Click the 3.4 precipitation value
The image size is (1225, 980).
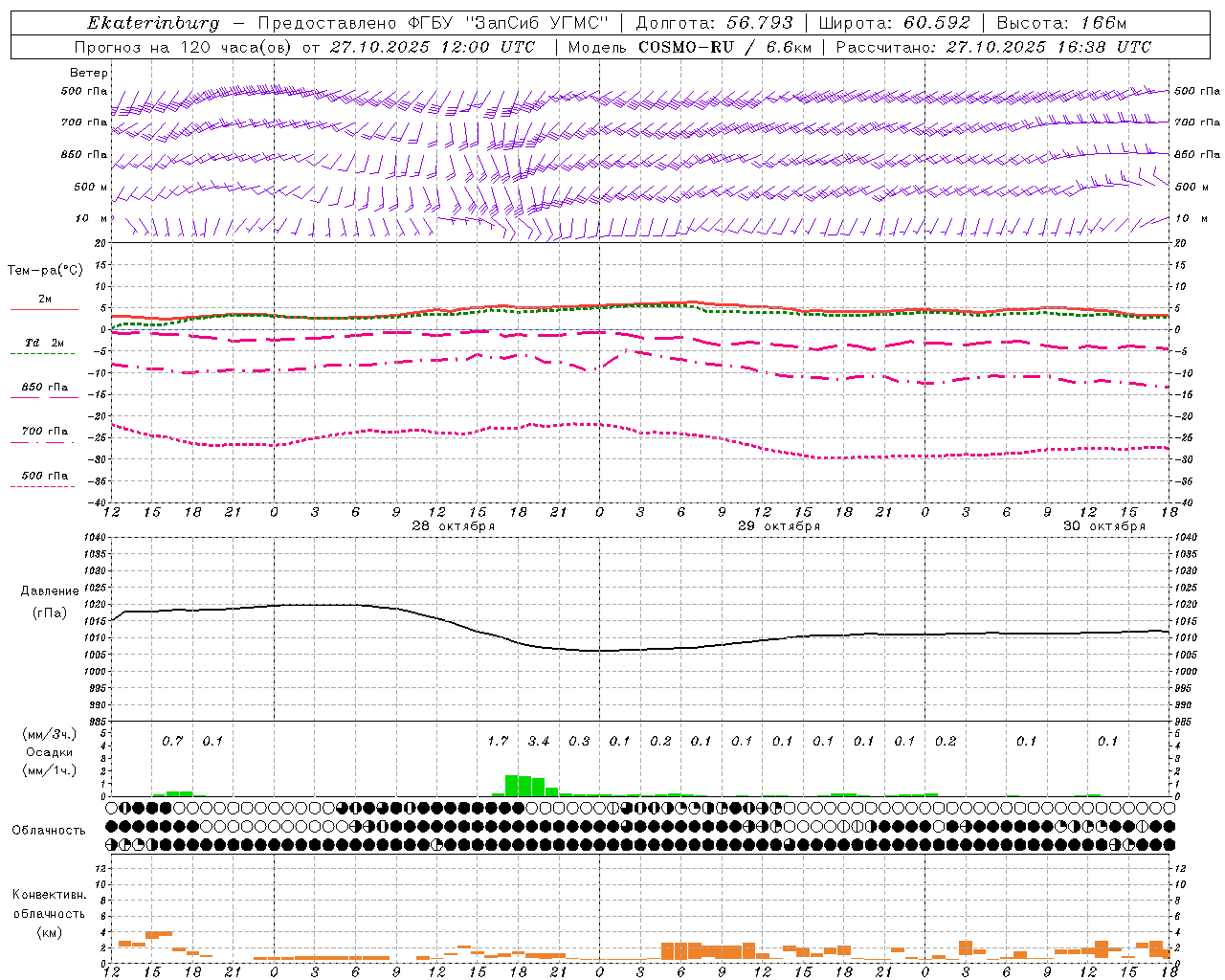[x=539, y=741]
